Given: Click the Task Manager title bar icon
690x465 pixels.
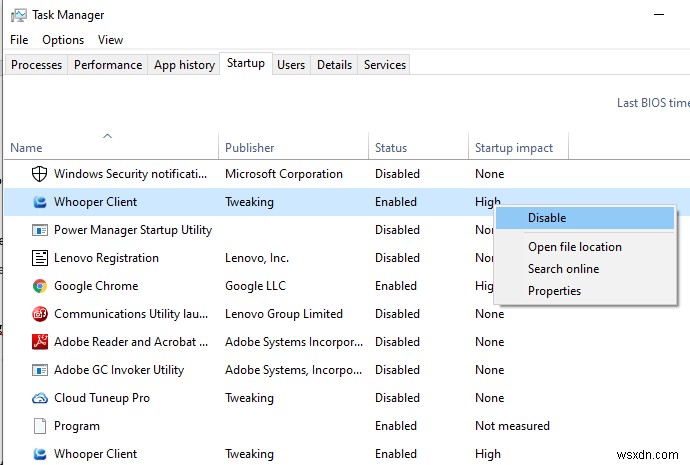Looking at the screenshot, I should pos(19,15).
